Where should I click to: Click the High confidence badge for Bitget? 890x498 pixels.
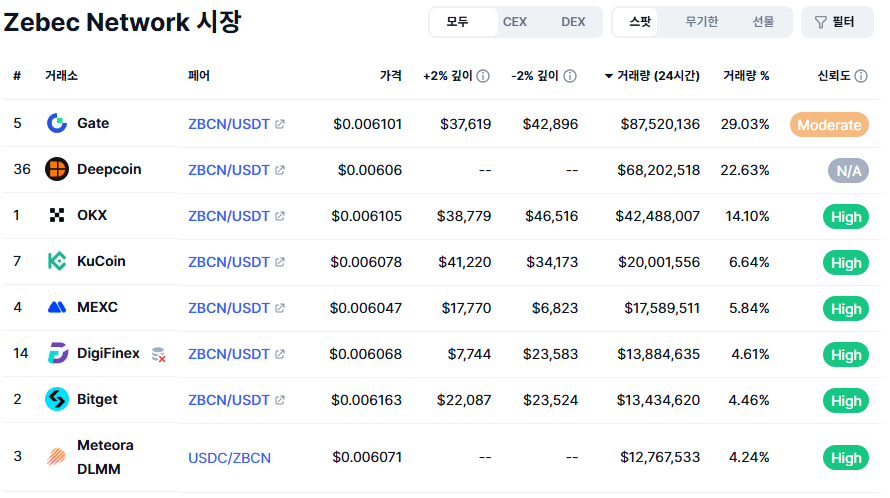846,401
